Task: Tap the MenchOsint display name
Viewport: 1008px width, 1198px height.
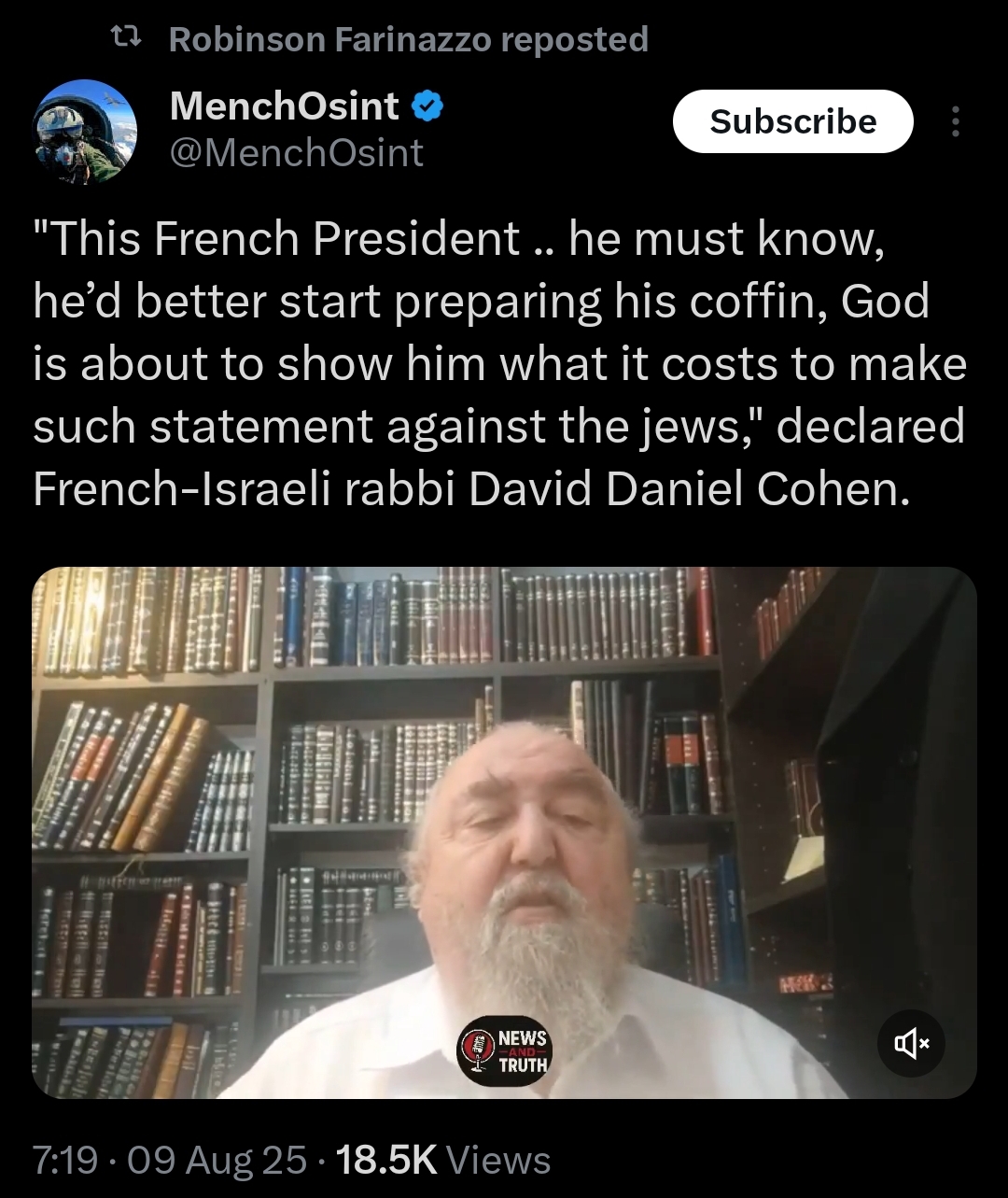Action: click(285, 106)
